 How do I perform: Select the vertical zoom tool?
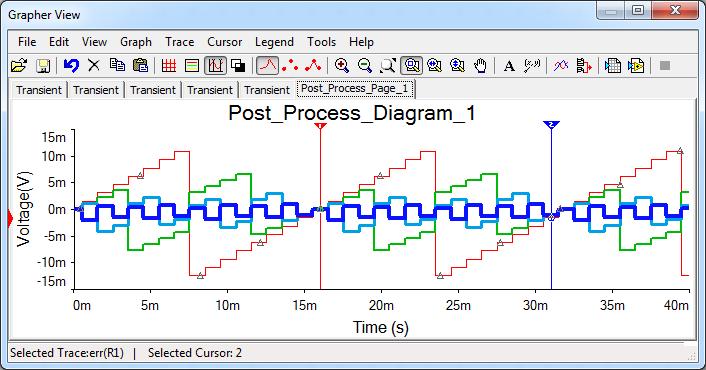pyautogui.click(x=457, y=66)
